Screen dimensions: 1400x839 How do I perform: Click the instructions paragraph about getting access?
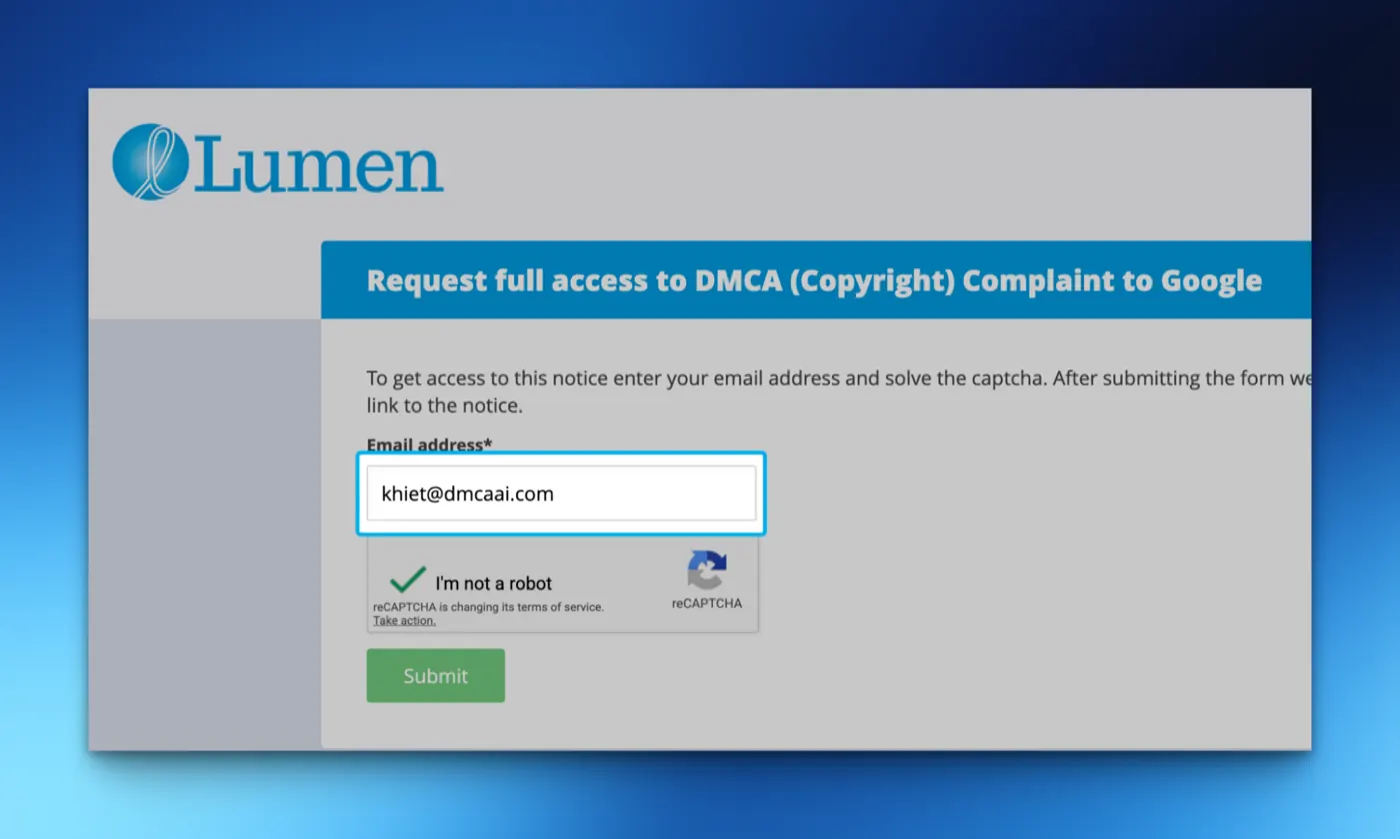pos(838,393)
